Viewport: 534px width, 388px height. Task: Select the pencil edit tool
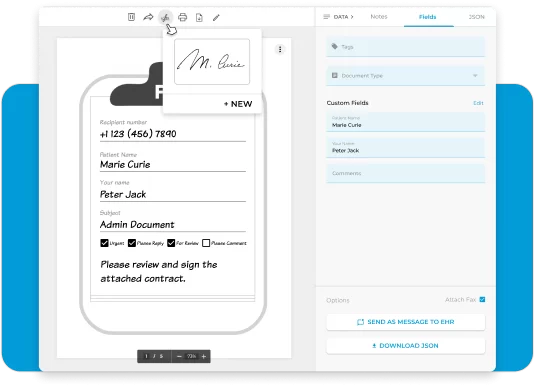tap(216, 17)
